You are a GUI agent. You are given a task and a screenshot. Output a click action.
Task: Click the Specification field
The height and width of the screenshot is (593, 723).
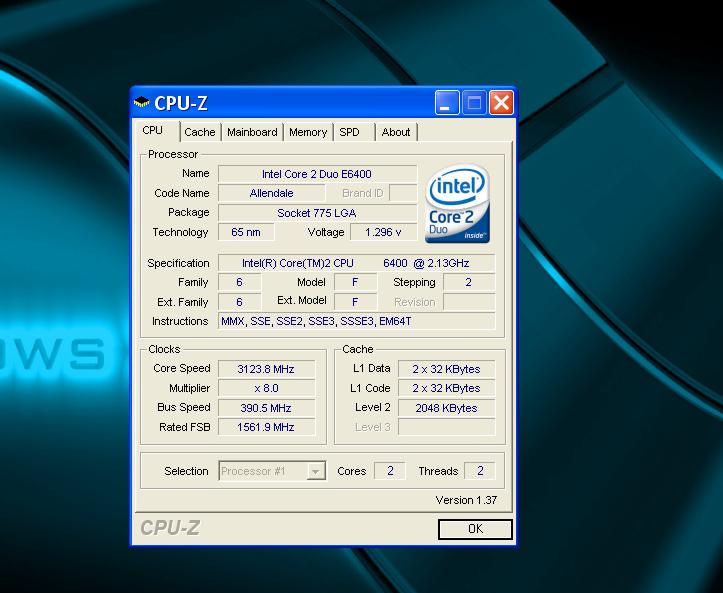[x=356, y=263]
